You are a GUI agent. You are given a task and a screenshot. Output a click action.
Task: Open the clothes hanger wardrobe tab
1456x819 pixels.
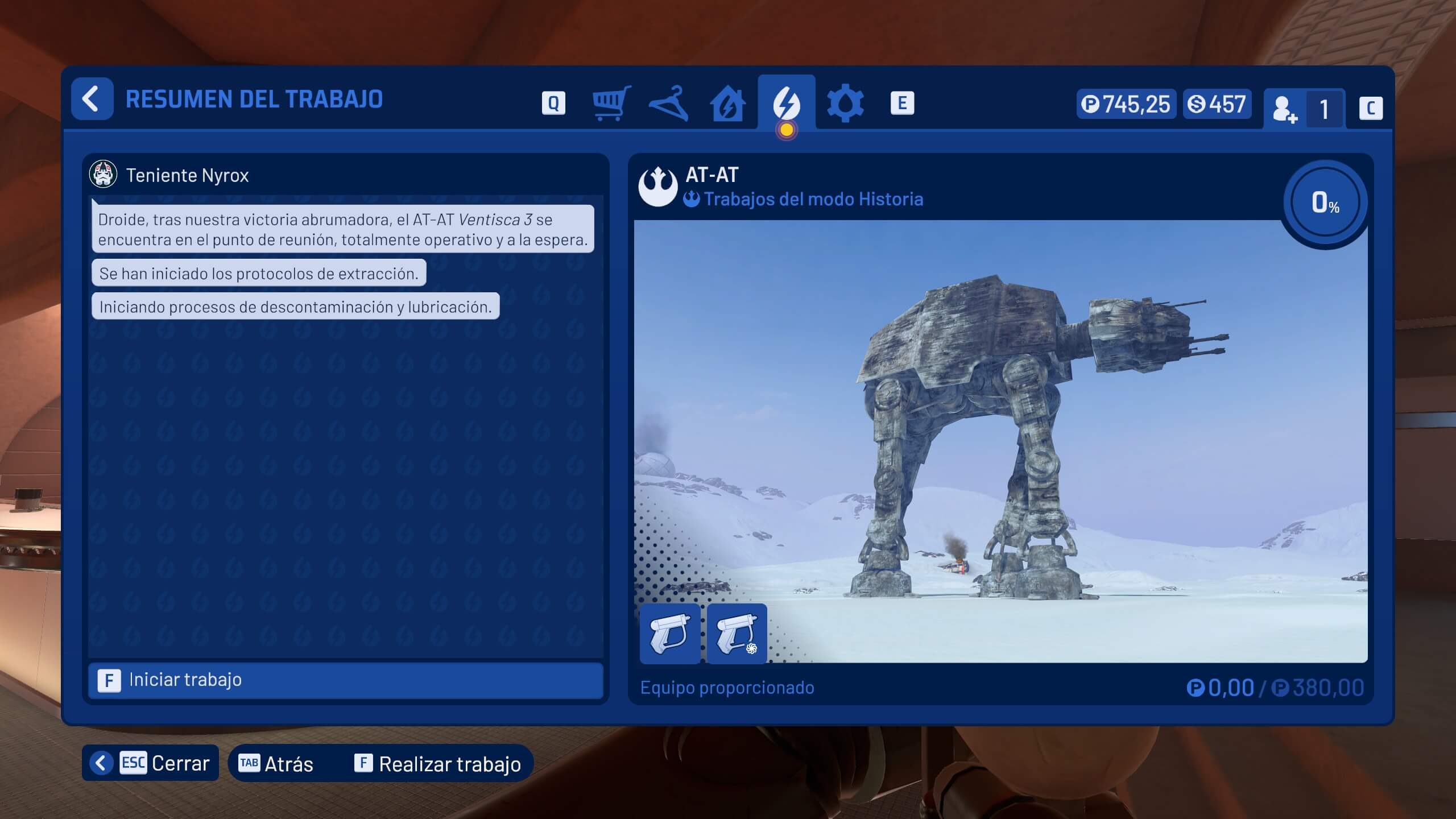(668, 103)
